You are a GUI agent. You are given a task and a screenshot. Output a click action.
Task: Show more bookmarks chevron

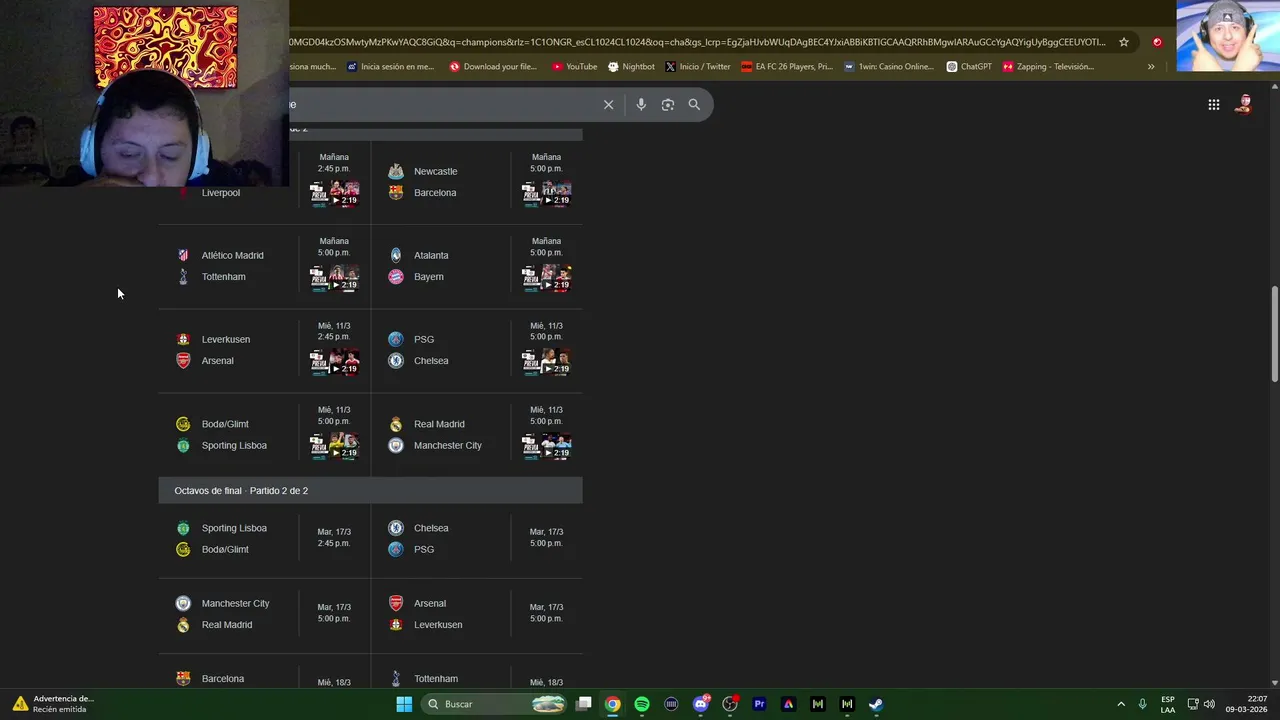click(1151, 67)
